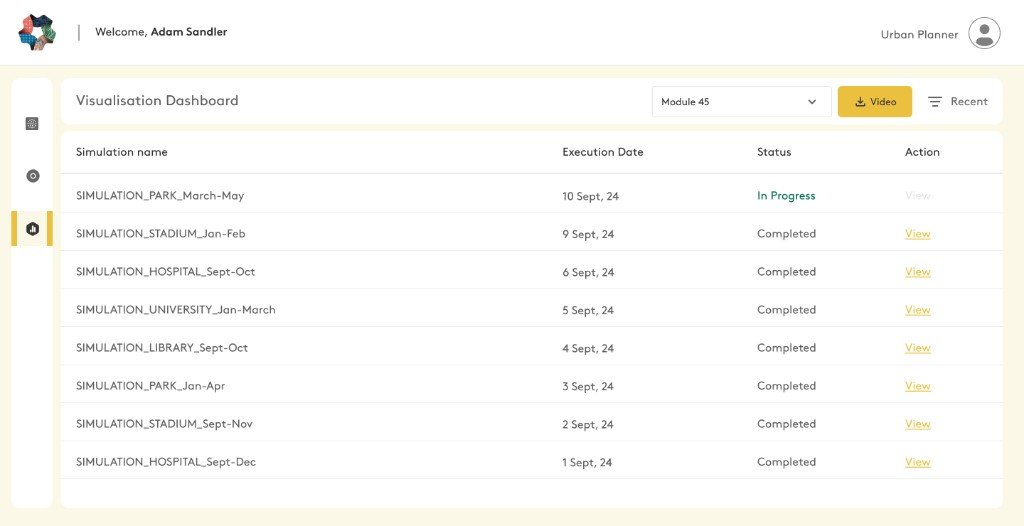Select SIMULATION_HOSPITAL_Sept-Dec name
This screenshot has height=526, width=1024.
[166, 462]
